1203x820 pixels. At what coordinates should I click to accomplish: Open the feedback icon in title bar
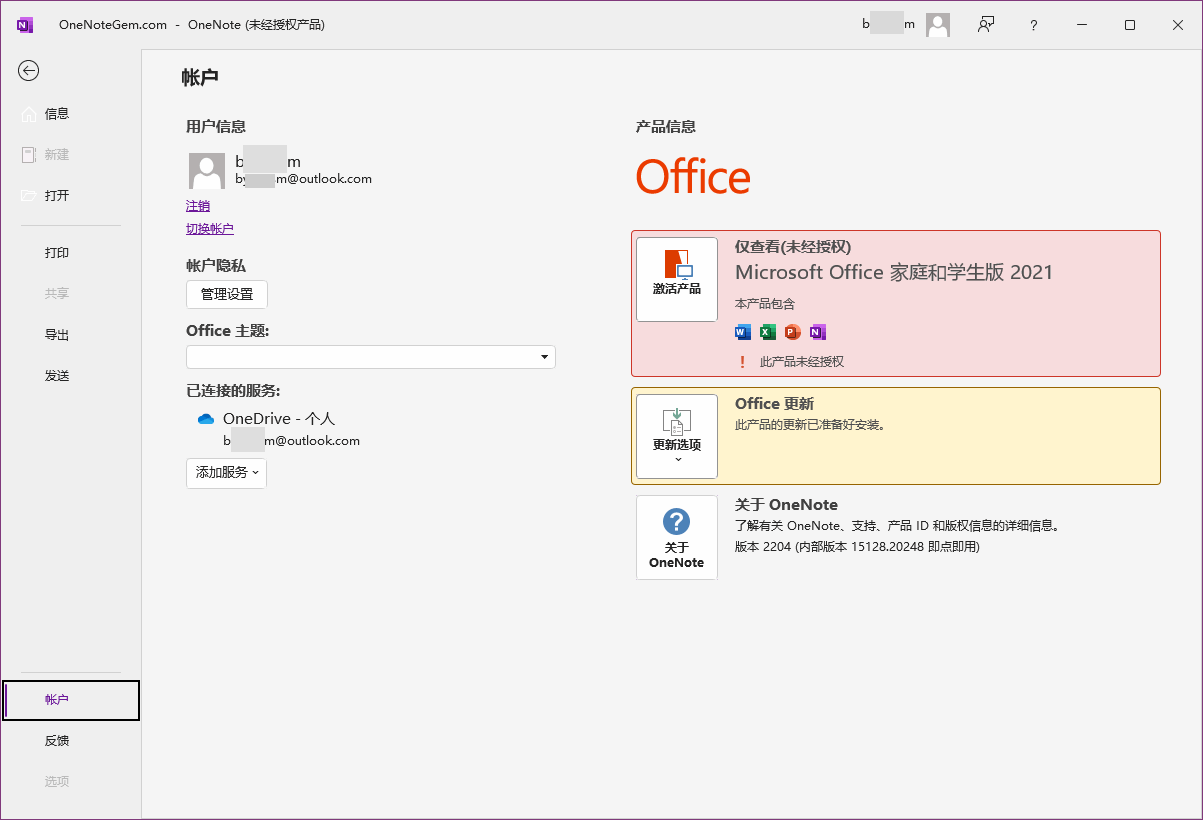[987, 25]
